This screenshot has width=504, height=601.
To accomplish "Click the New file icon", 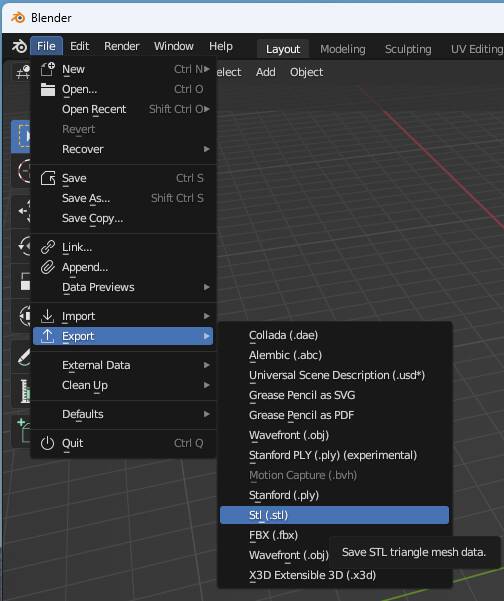I will 48,69.
